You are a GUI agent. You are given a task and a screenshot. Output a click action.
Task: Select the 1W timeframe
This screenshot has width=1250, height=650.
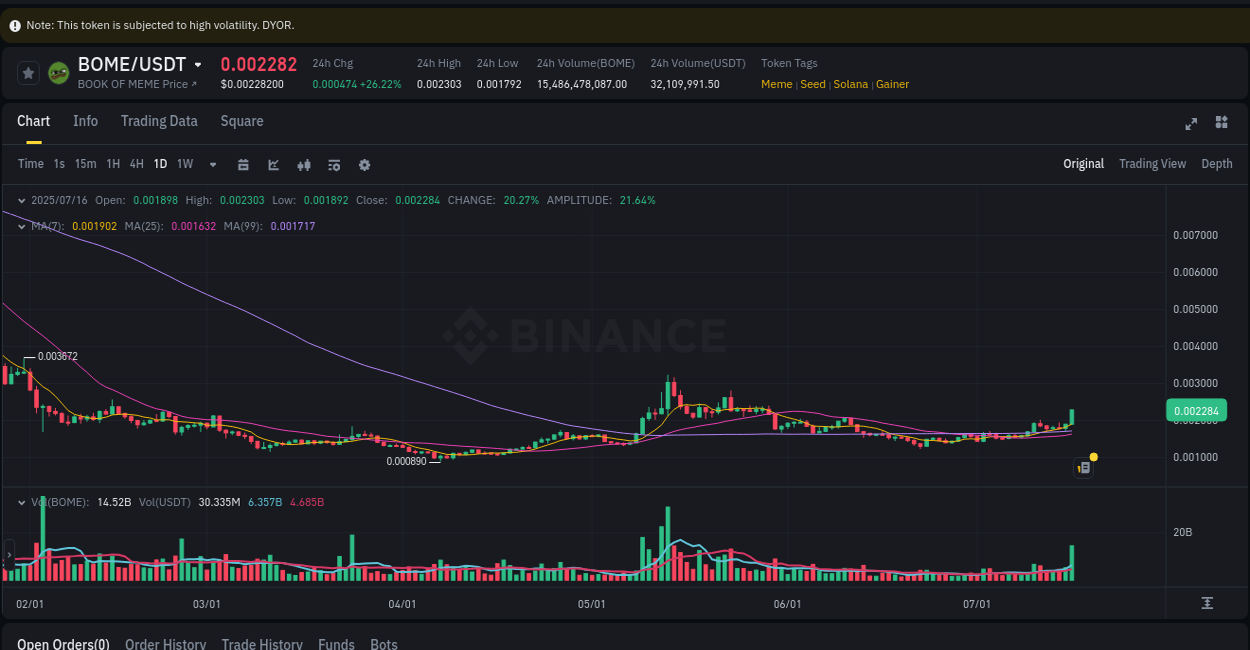click(x=184, y=163)
